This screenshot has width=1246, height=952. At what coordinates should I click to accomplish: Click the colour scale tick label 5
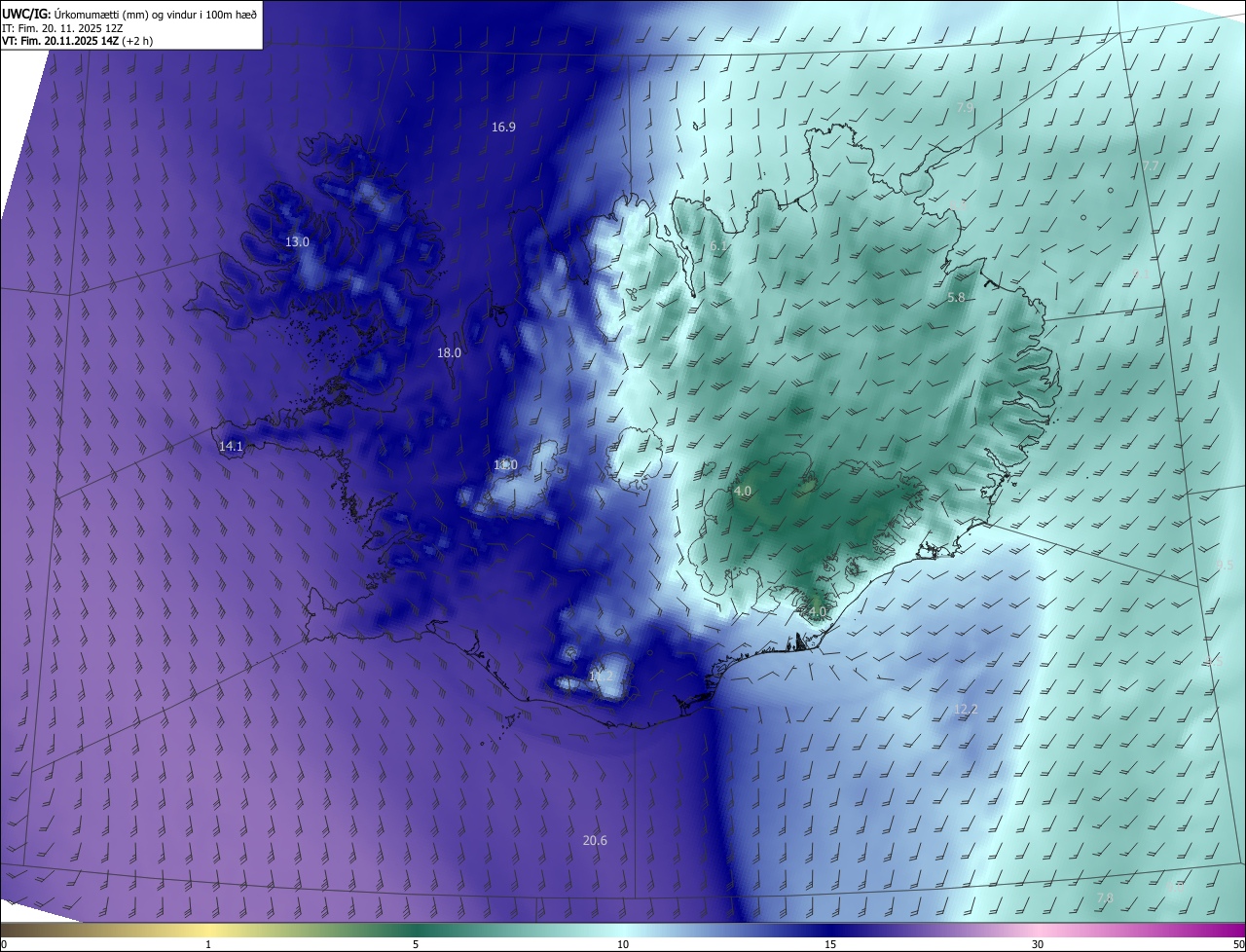[416, 945]
